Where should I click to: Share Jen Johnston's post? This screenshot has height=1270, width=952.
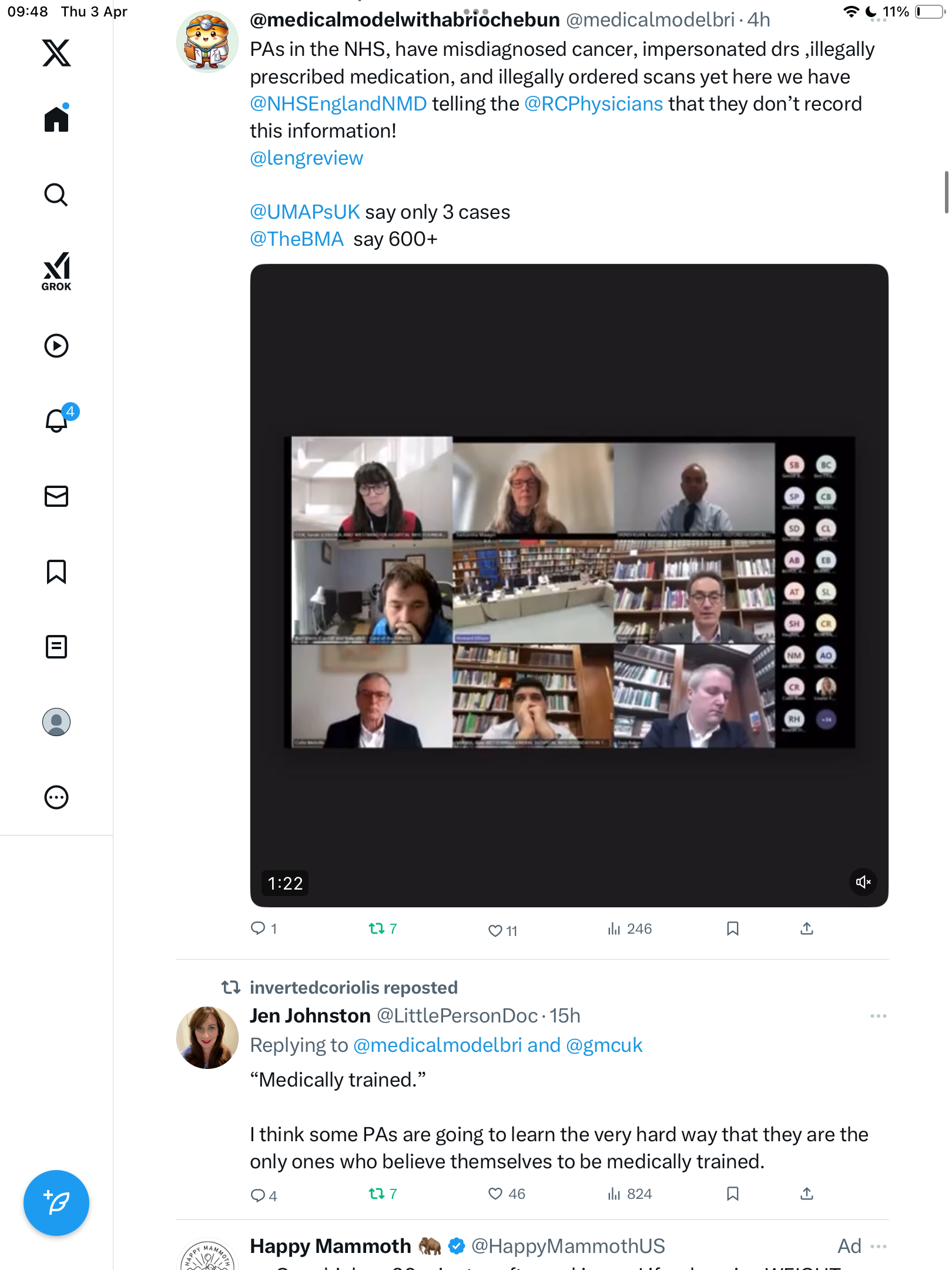point(807,1194)
